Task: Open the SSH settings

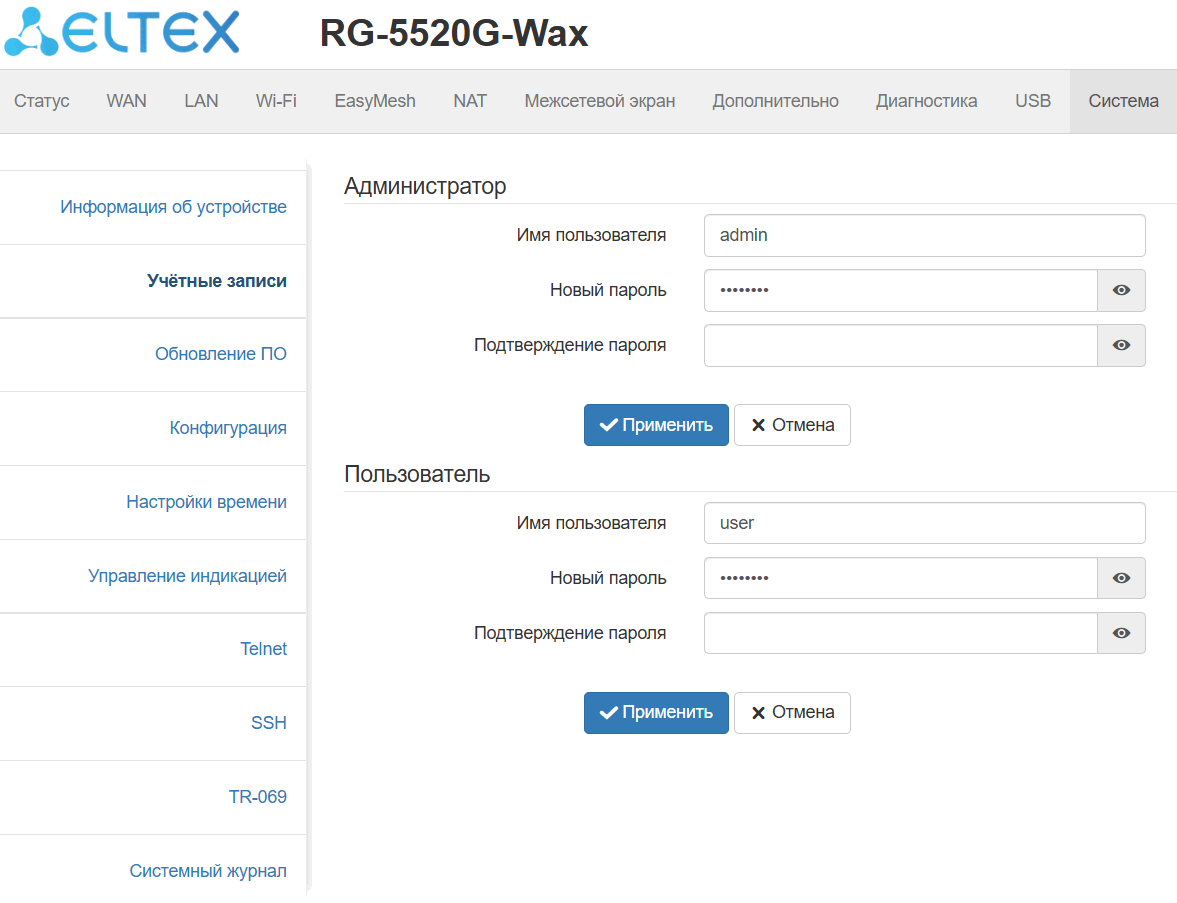Action: (269, 723)
